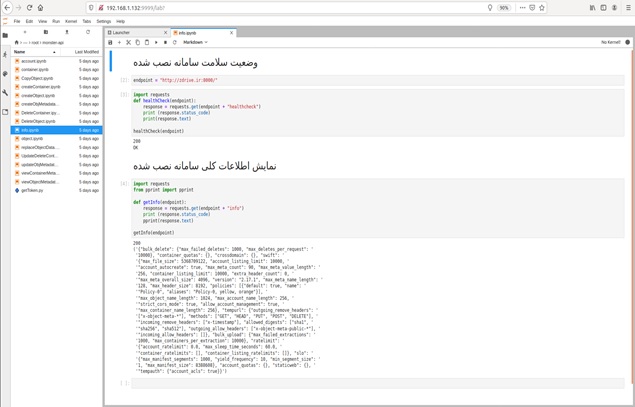Image resolution: width=635 pixels, height=407 pixels.
Task: Close the Launcher tab
Action: [165, 33]
